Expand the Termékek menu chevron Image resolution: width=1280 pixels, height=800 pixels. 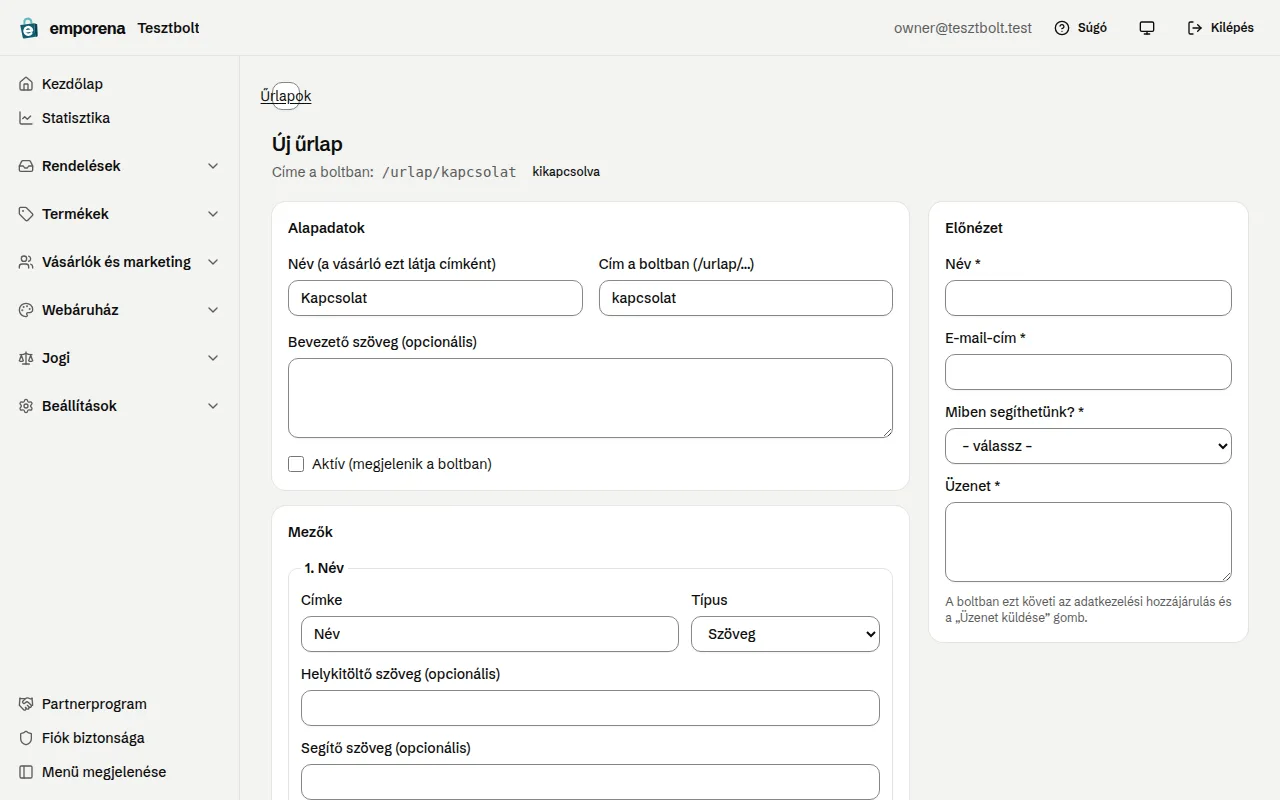click(x=213, y=214)
